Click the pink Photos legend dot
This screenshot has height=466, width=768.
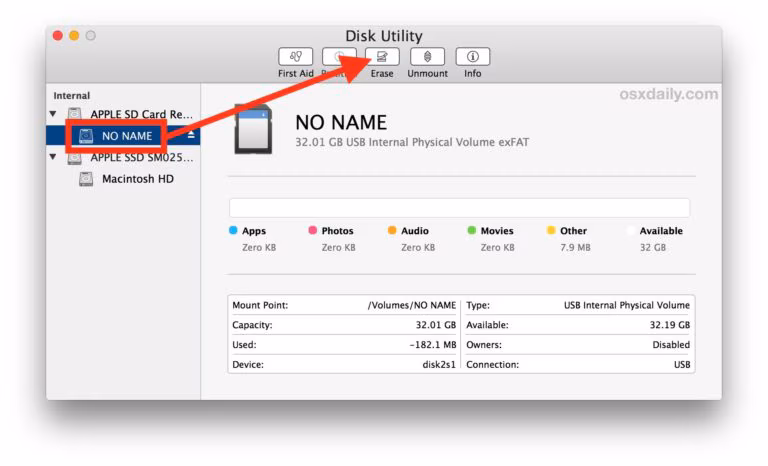click(x=312, y=230)
